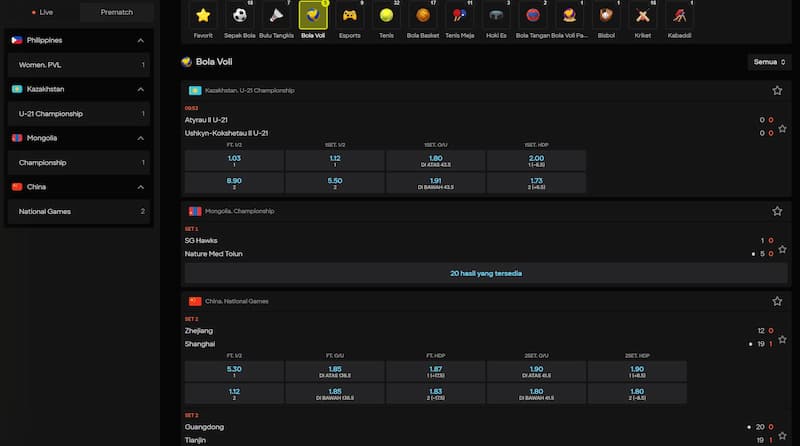The height and width of the screenshot is (446, 800).
Task: Open the Esports controller icon
Action: [x=349, y=17]
